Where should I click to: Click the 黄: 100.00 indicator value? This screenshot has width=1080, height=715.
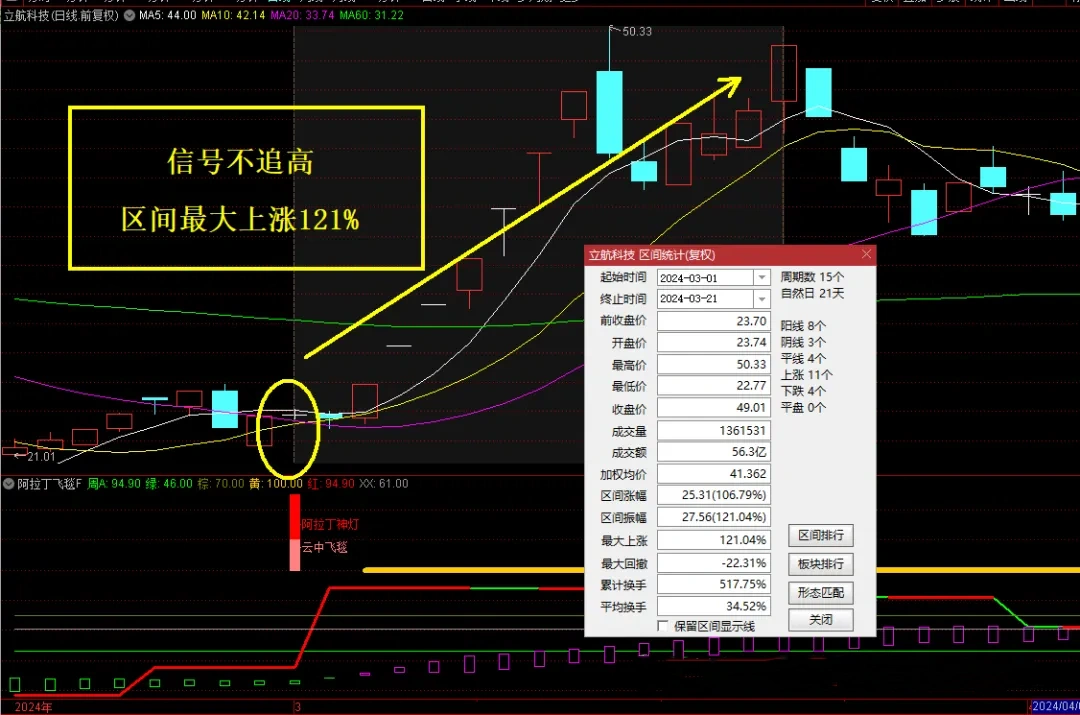pyautogui.click(x=276, y=484)
